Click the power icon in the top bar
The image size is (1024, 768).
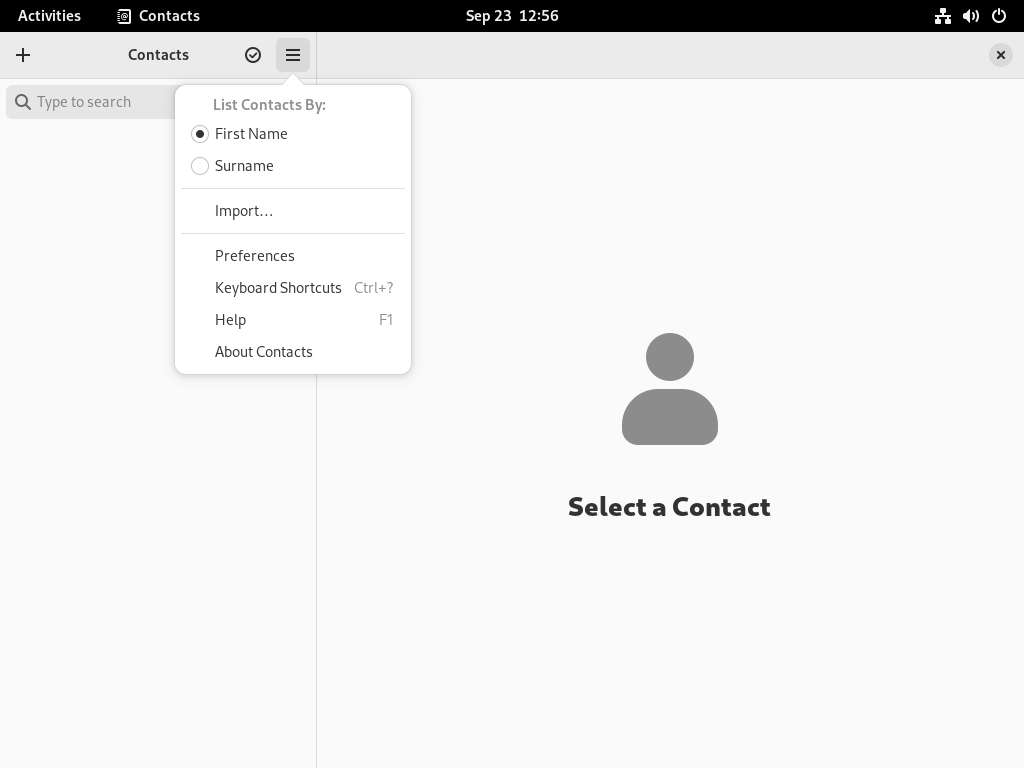point(999,16)
